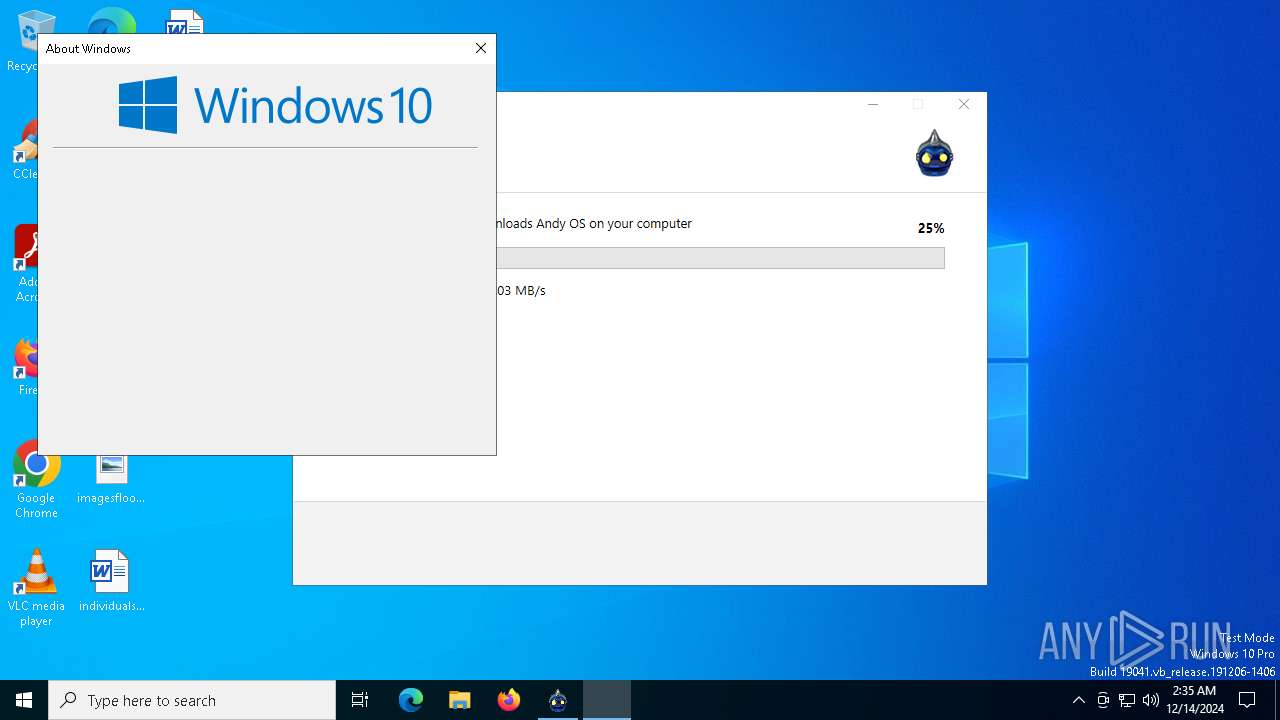
Task: Open network status tray icon
Action: click(x=1127, y=700)
